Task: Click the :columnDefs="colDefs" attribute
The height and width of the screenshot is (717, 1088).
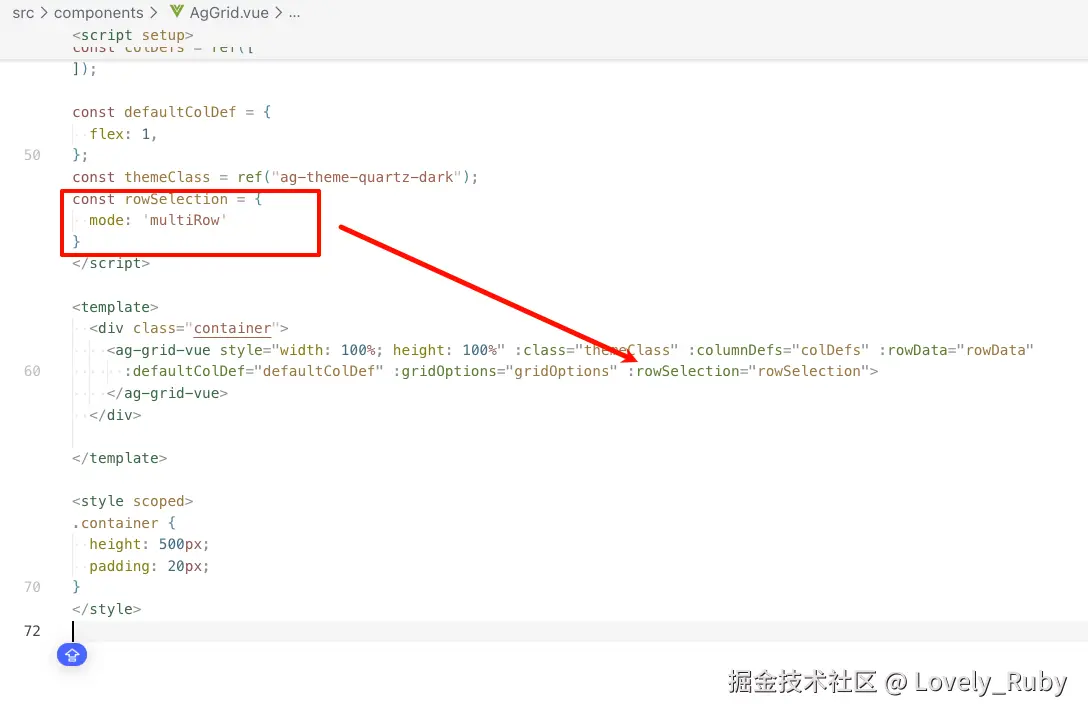Action: [x=779, y=350]
